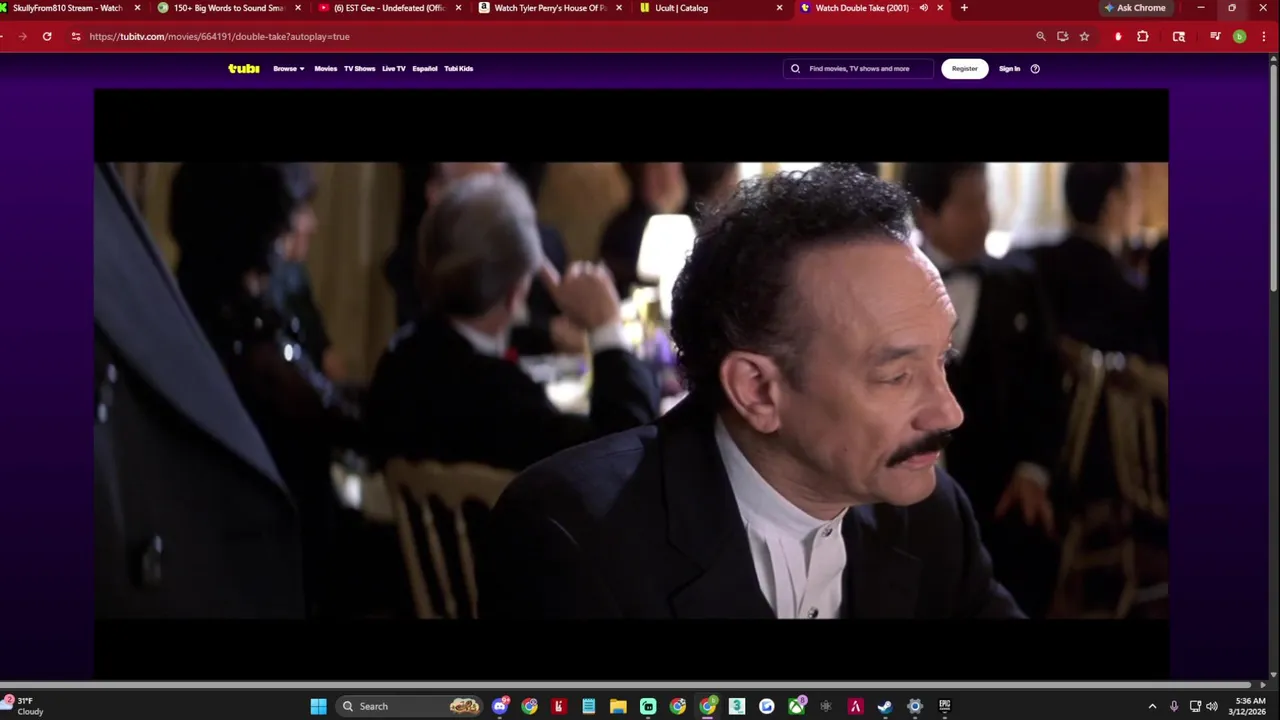Open the Tubi help icon

pos(1035,69)
